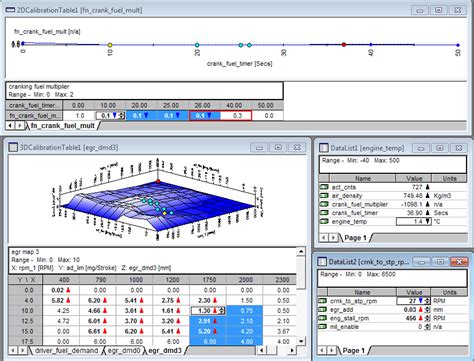Click the DataList1 window title icon

coord(324,148)
